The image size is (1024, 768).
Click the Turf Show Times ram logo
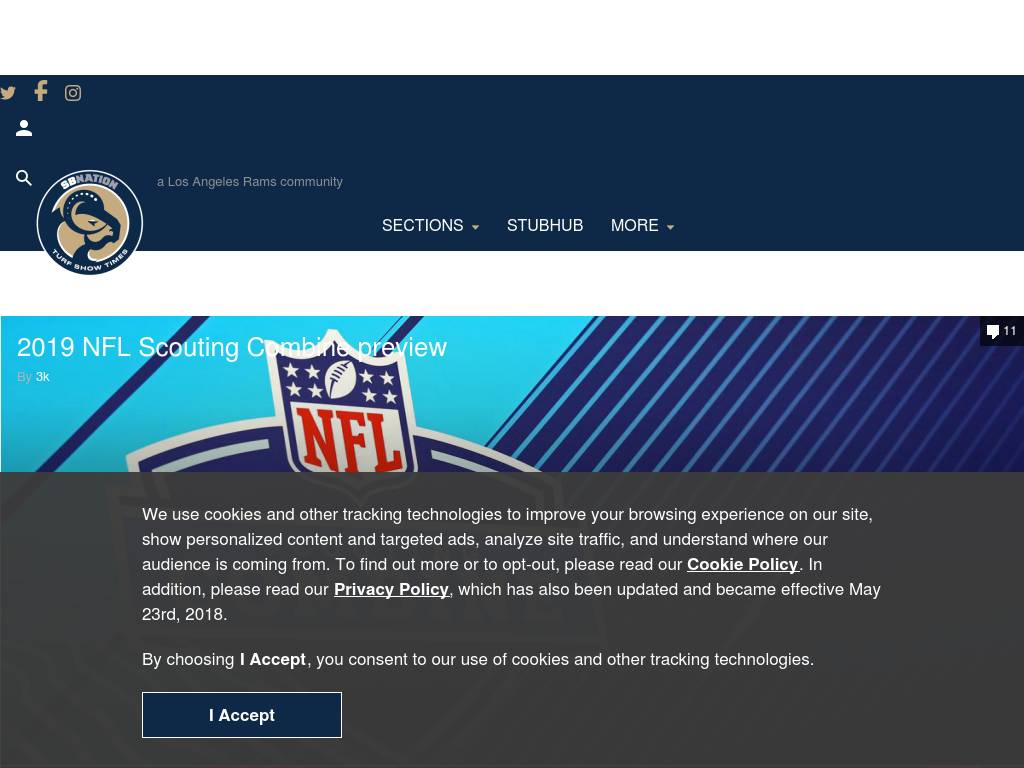[x=90, y=223]
